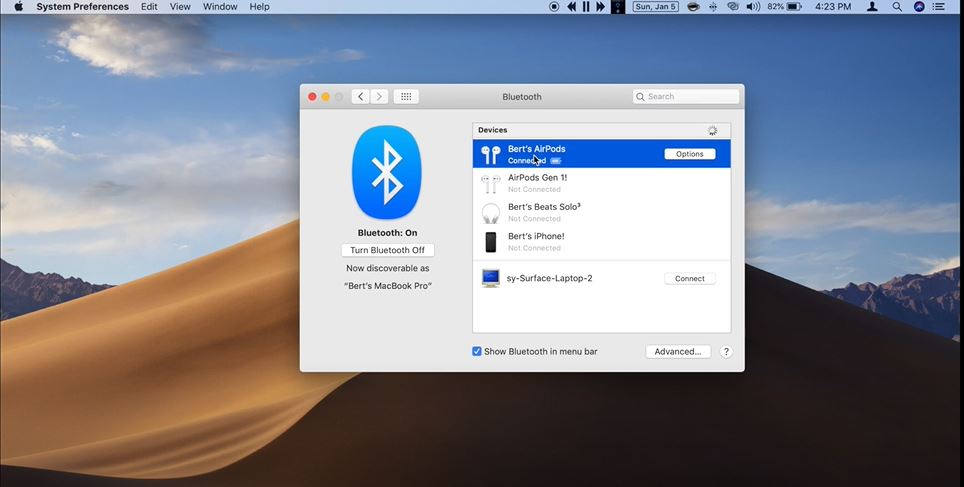Screen dimensions: 964x487
Task: Connect to sy-Surface-Laptop-2
Action: tap(690, 279)
